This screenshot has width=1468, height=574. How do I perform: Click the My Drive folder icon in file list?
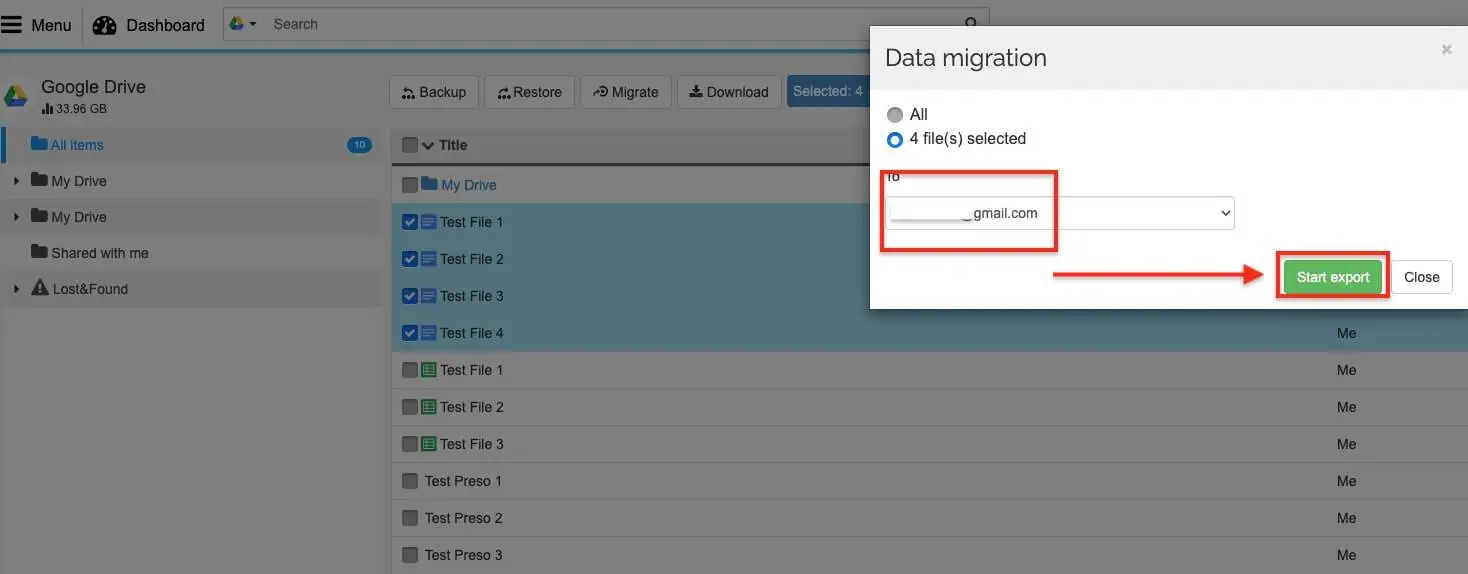430,184
